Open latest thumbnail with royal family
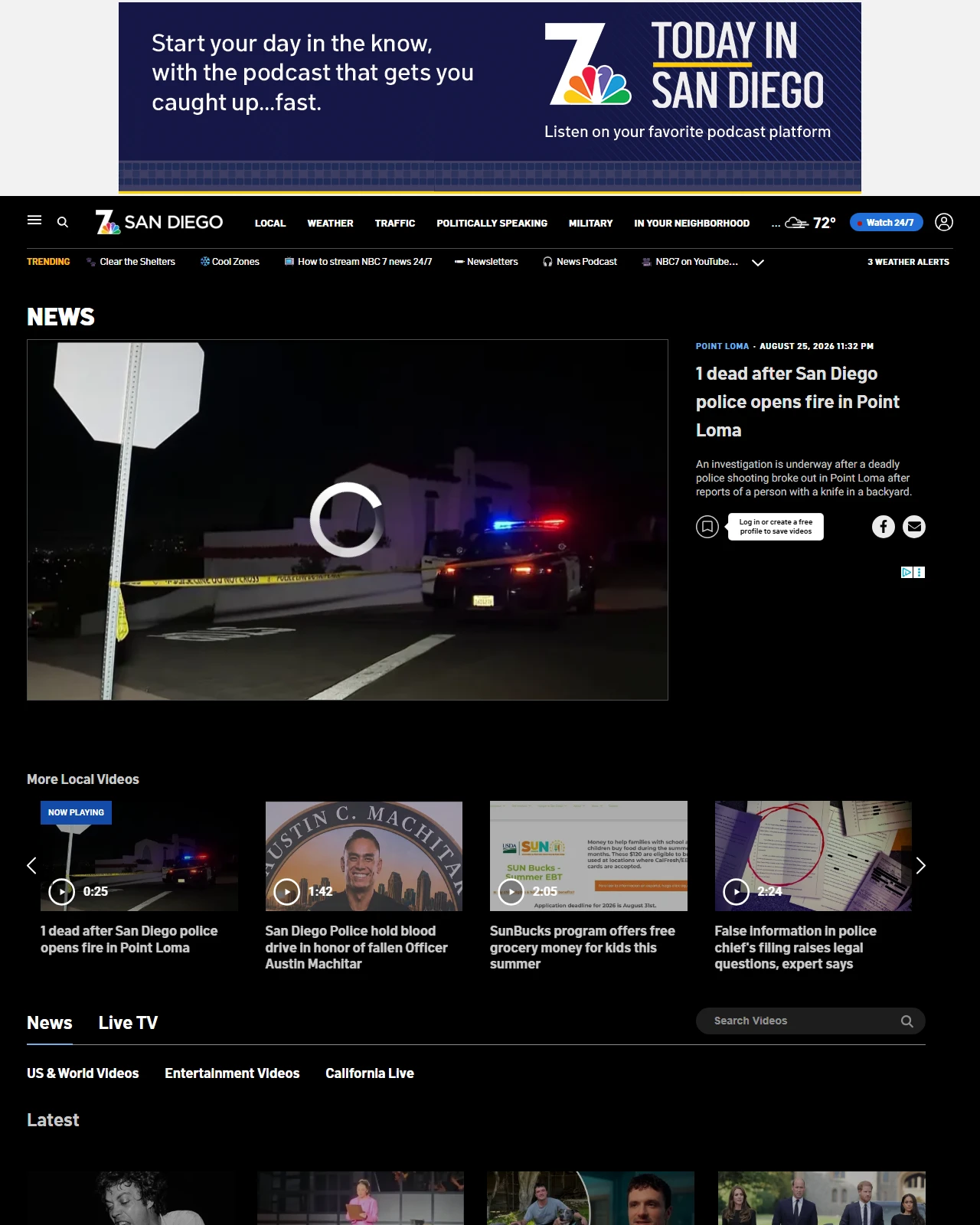Image resolution: width=980 pixels, height=1225 pixels. 822,1198
